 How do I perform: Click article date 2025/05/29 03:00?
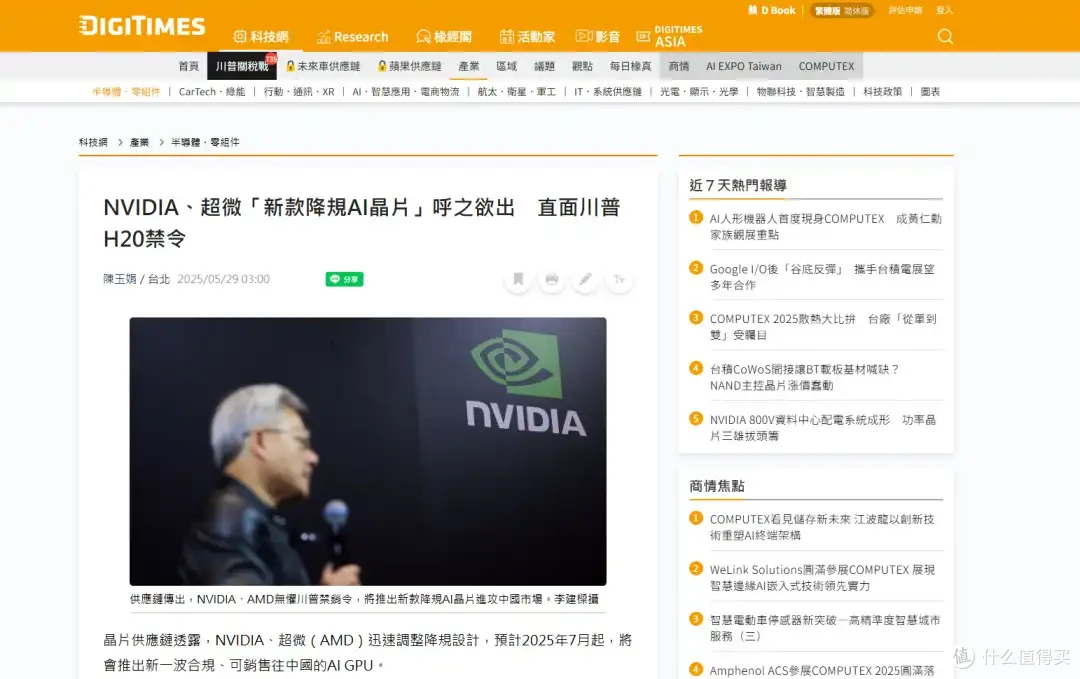click(223, 279)
